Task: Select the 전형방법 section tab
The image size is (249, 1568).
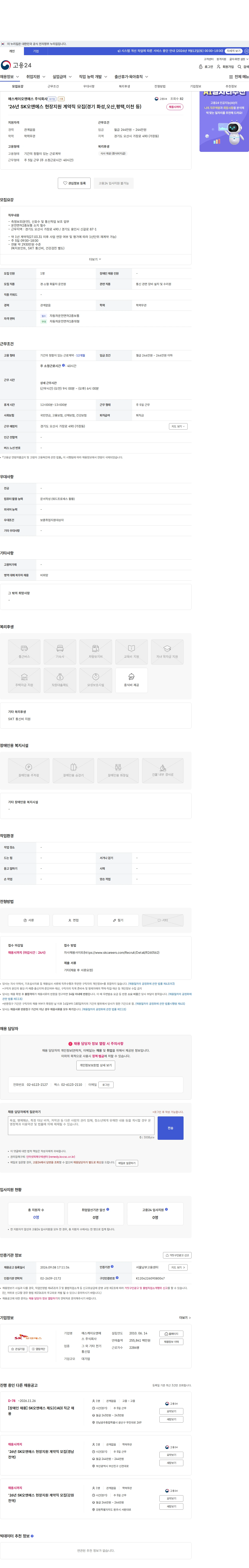Action: tap(160, 87)
